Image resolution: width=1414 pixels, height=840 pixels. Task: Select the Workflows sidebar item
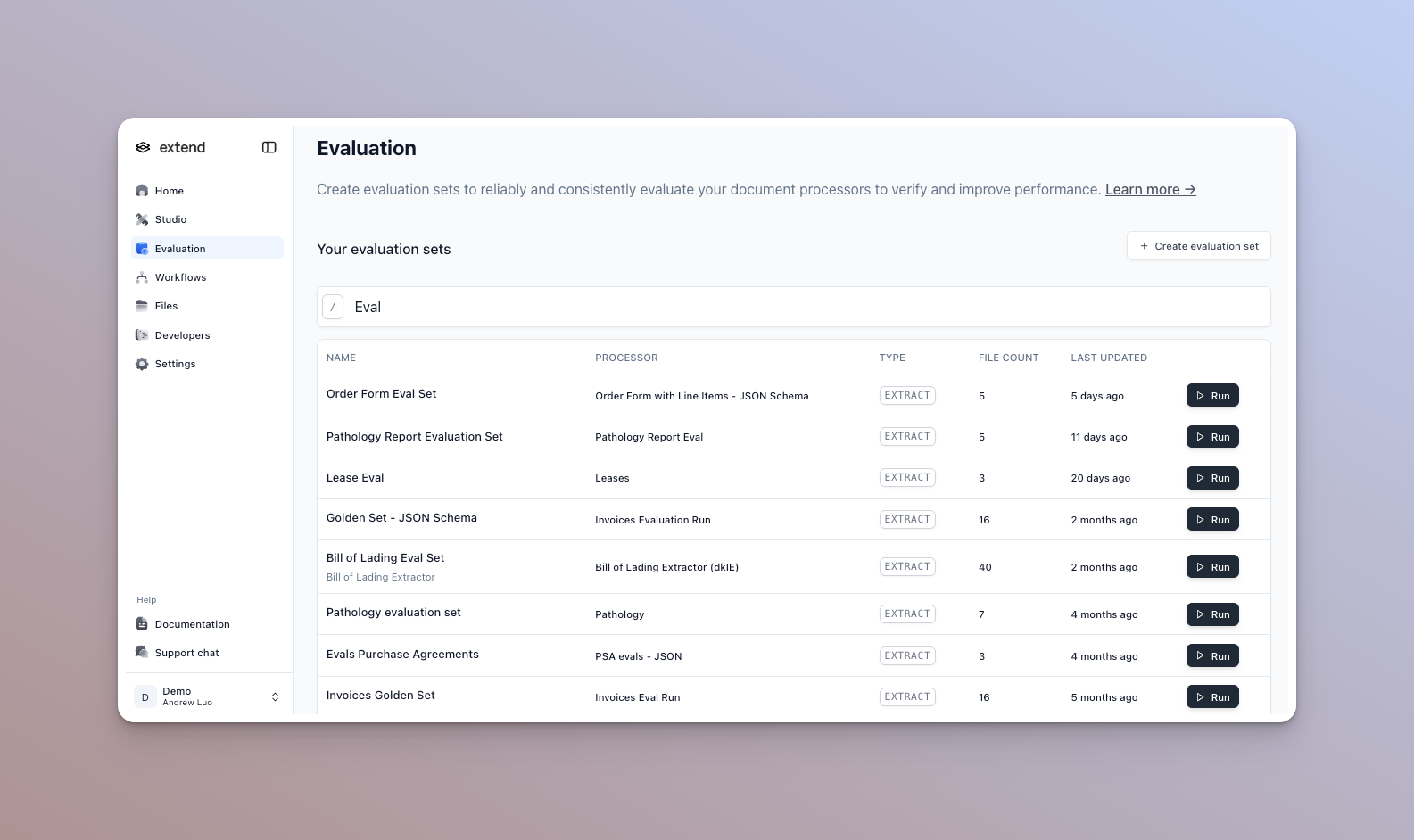pyautogui.click(x=207, y=277)
